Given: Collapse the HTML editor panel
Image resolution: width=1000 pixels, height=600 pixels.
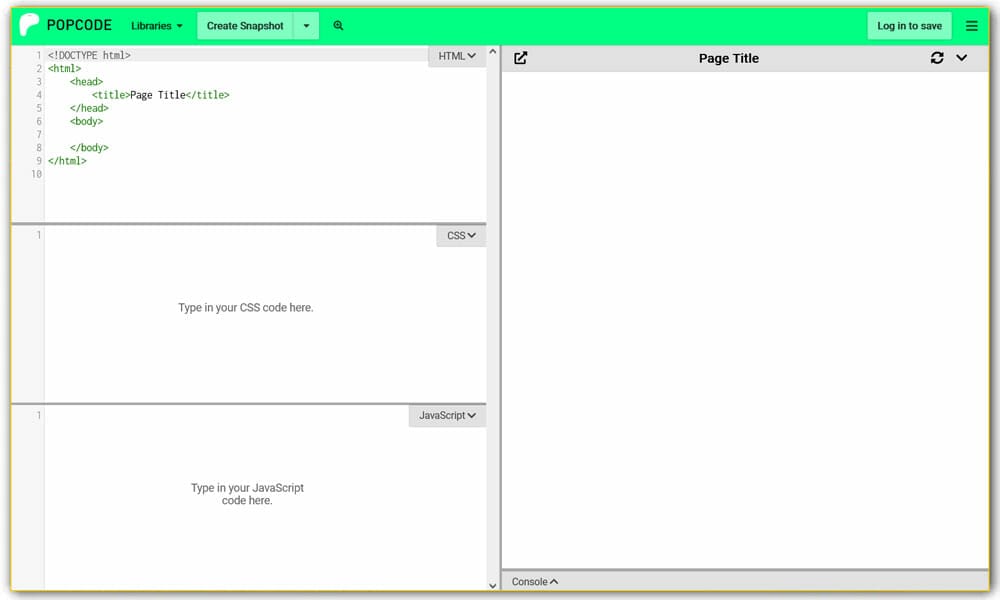Looking at the screenshot, I should [x=457, y=57].
